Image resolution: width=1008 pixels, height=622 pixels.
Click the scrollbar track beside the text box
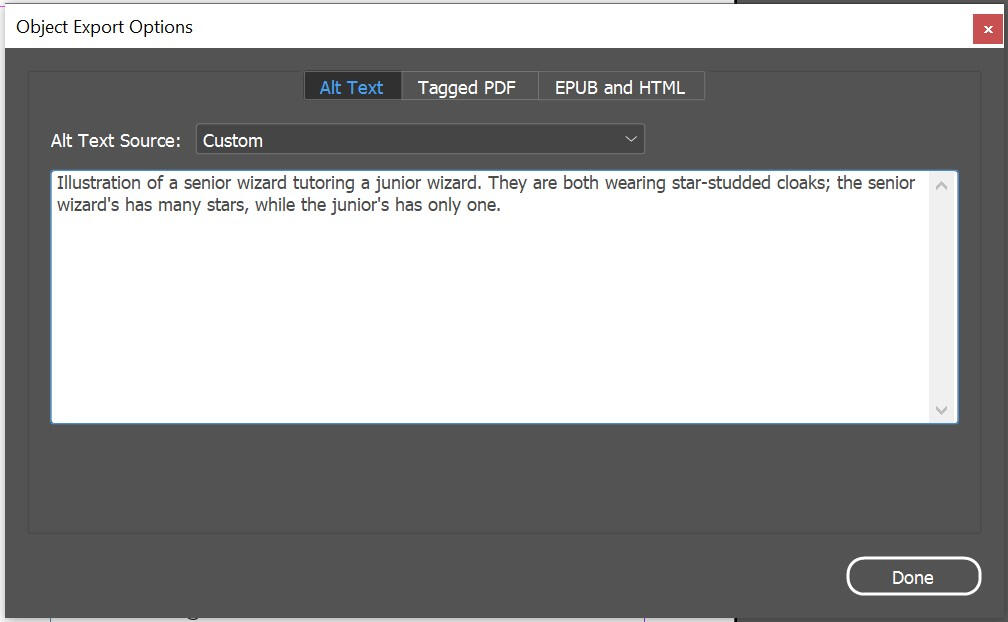pos(940,300)
